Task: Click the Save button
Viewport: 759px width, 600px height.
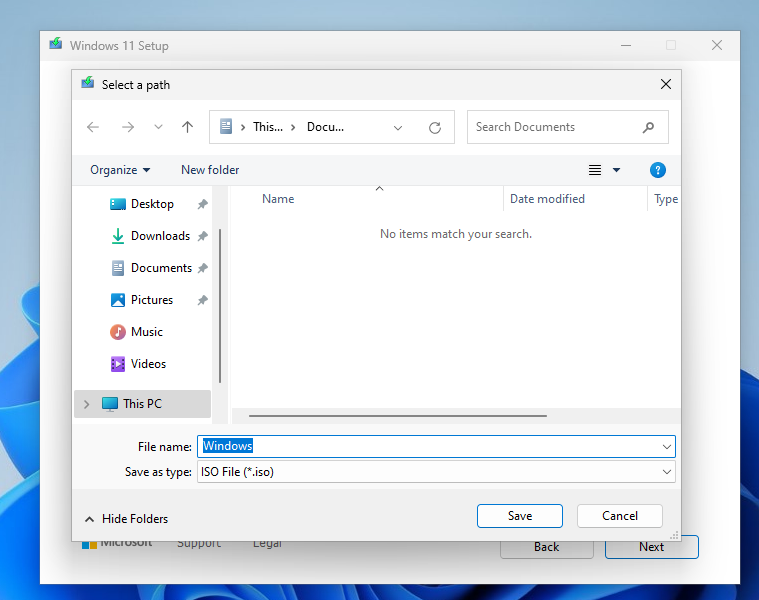Action: tap(519, 516)
